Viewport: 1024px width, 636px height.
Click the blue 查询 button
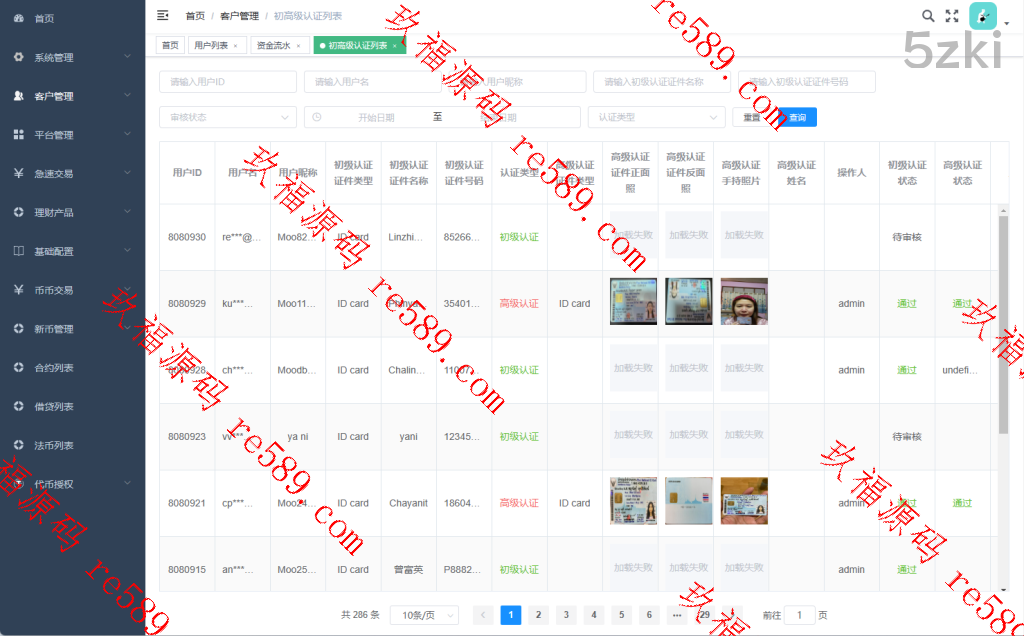point(798,117)
